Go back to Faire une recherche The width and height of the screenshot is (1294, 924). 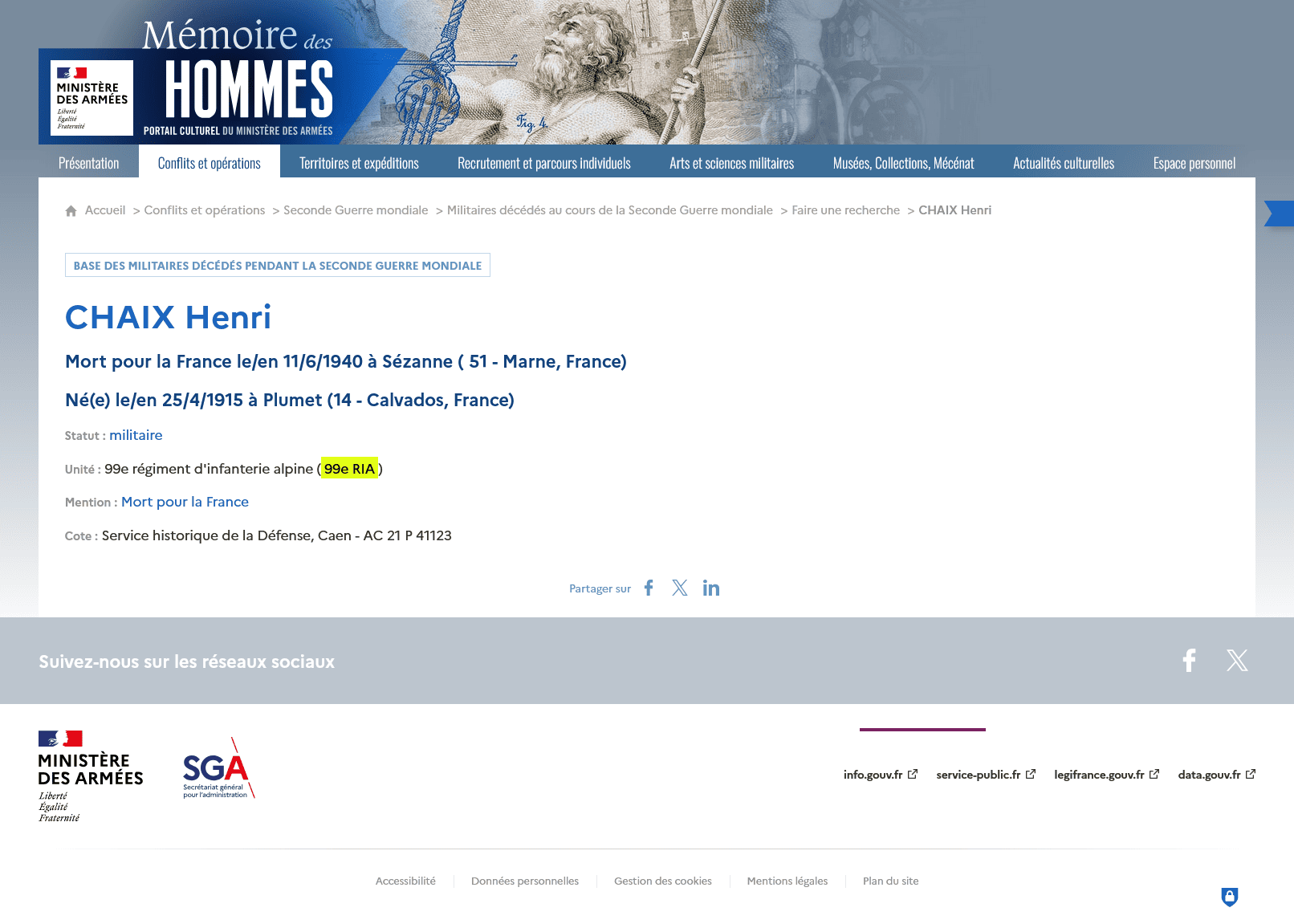(x=846, y=210)
